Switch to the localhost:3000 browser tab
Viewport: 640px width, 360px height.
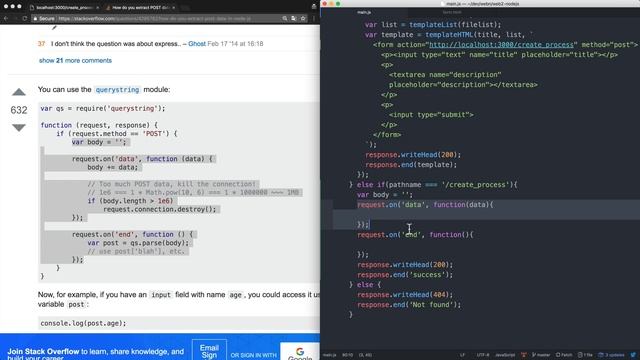pyautogui.click(x=63, y=7)
